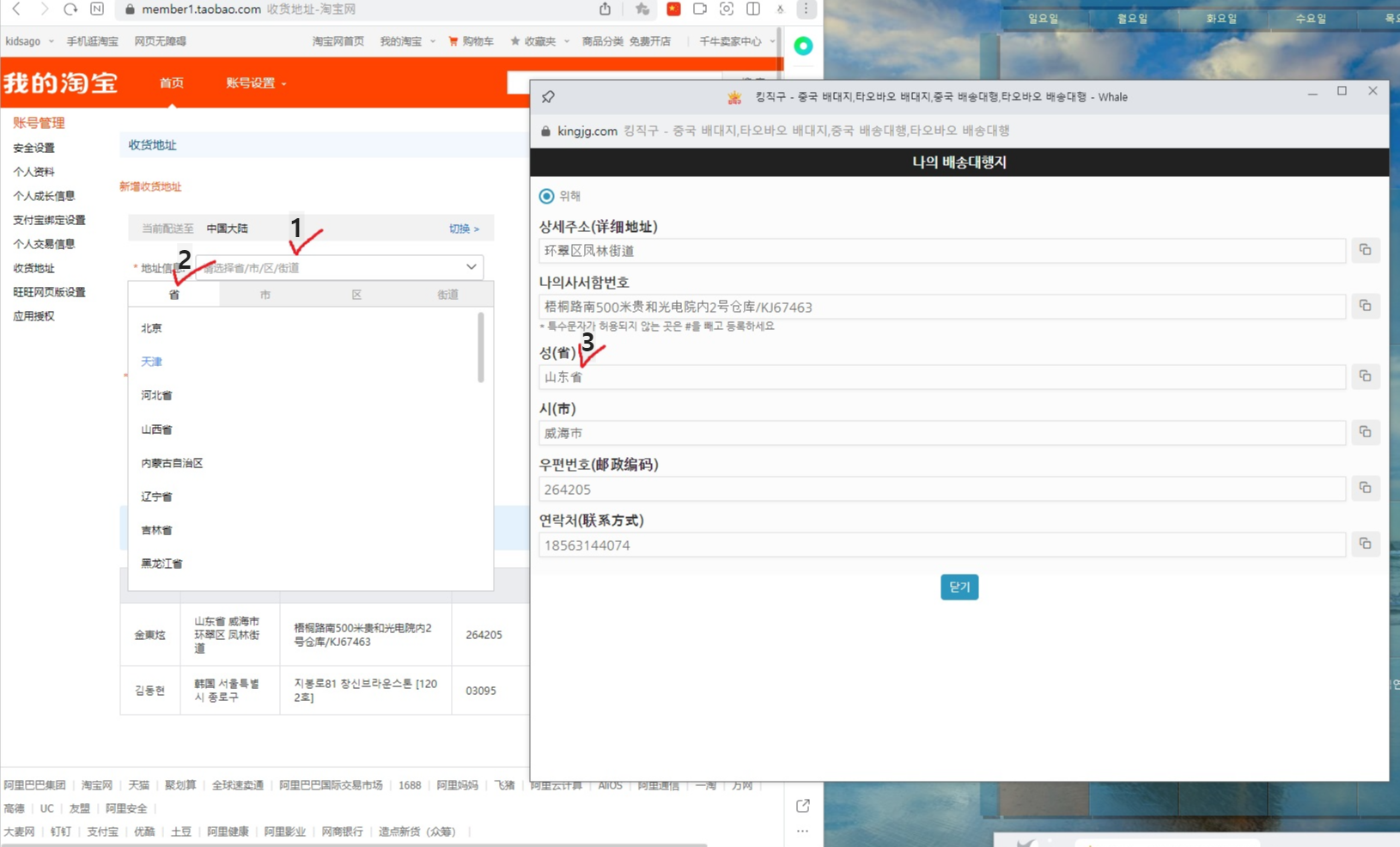Copy the 시(市) city value
1400x847 pixels.
click(x=1365, y=432)
